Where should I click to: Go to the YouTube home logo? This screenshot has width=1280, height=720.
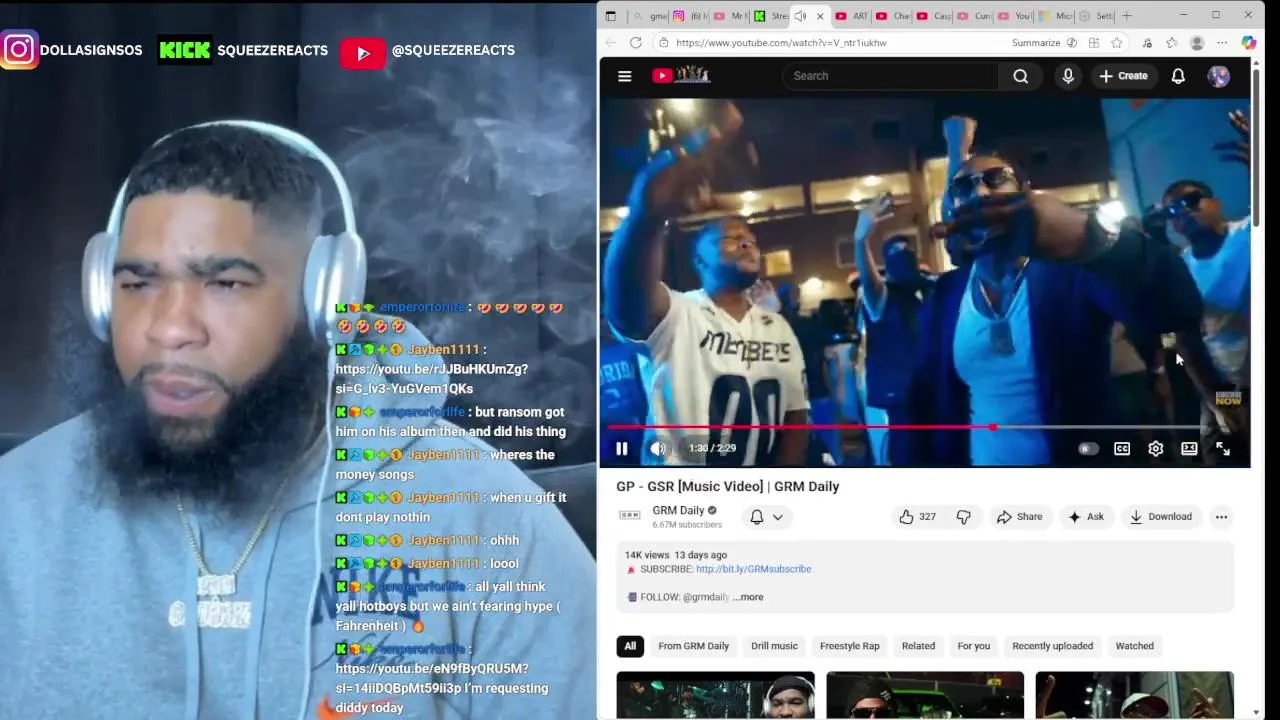(681, 75)
